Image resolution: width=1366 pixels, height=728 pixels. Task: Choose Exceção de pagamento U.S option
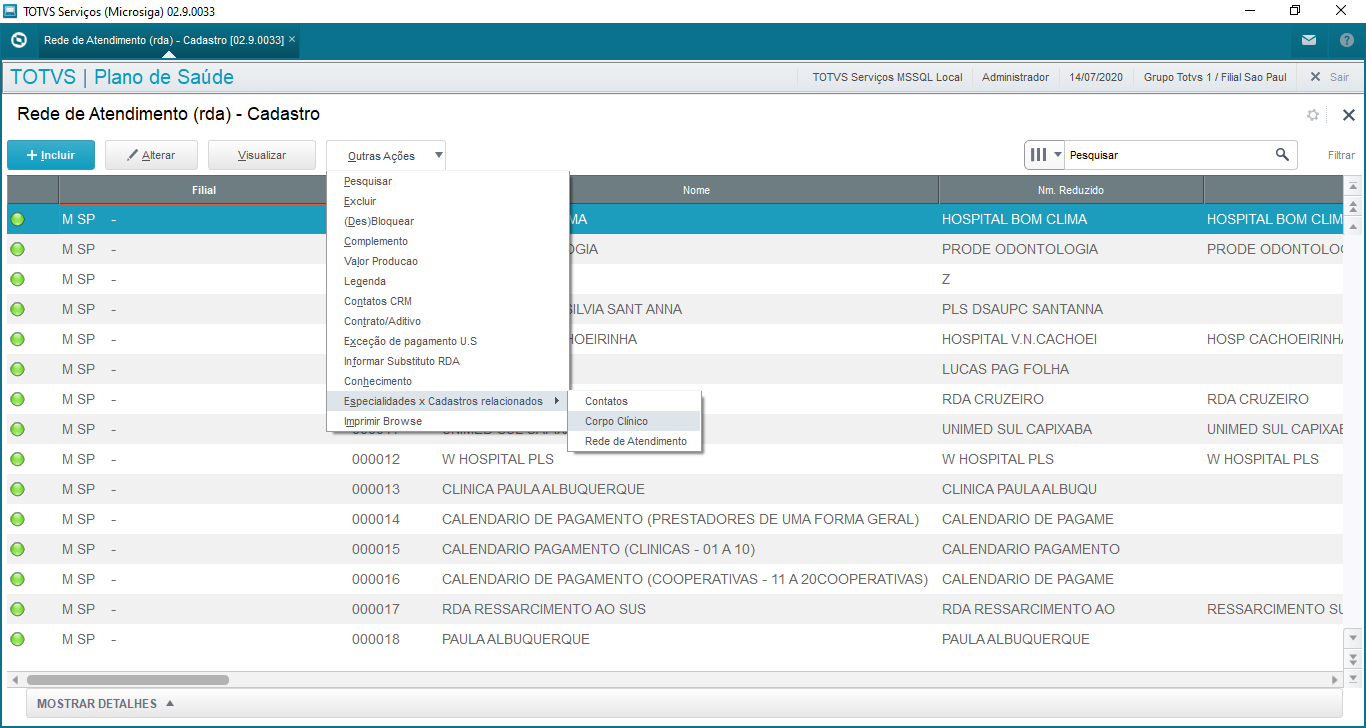(448, 341)
